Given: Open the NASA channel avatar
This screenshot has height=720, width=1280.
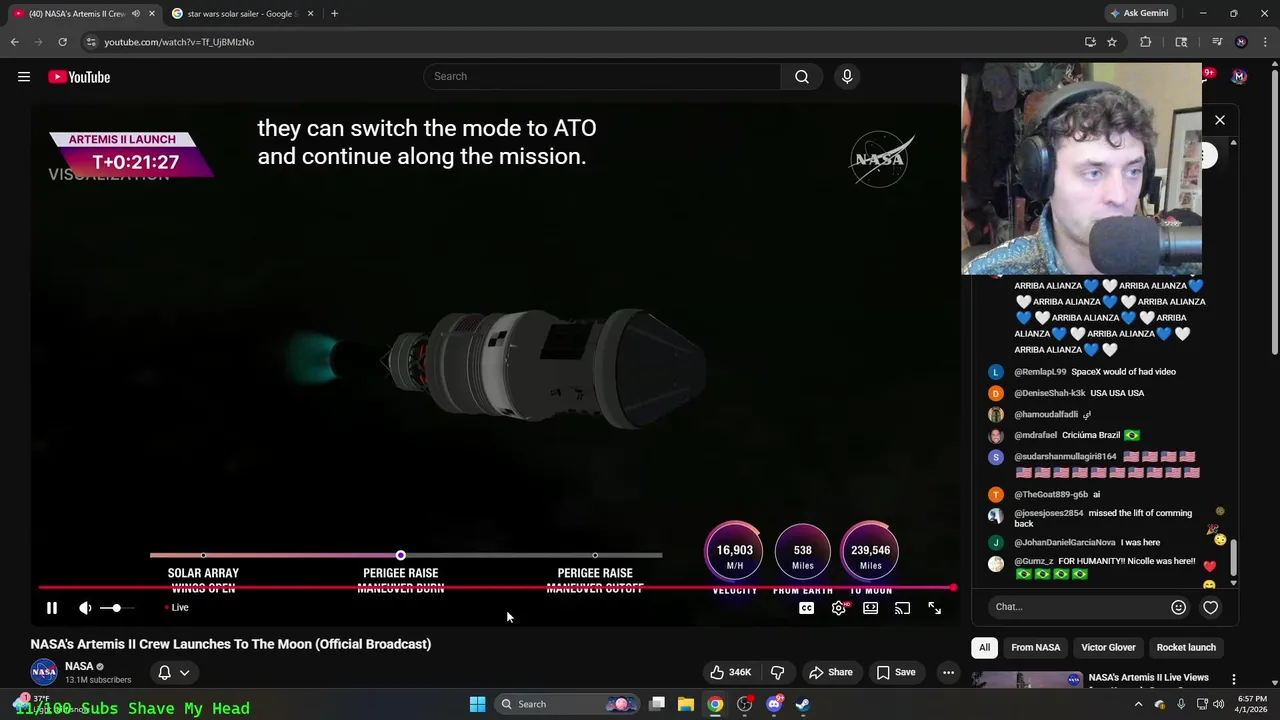Looking at the screenshot, I should (x=44, y=672).
